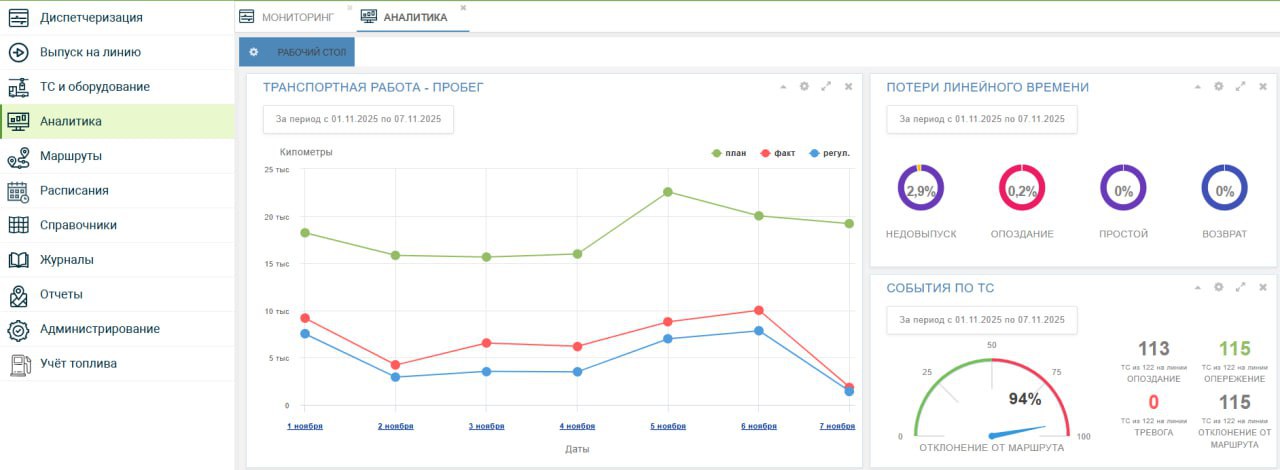The width and height of the screenshot is (1280, 470).
Task: Open the Справочники menu item
Action: point(78,225)
